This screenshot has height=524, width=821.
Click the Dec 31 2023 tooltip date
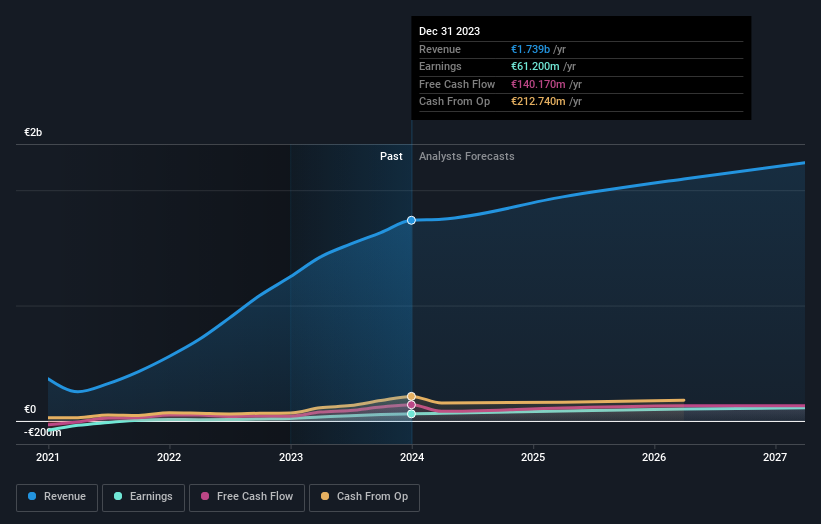[449, 31]
